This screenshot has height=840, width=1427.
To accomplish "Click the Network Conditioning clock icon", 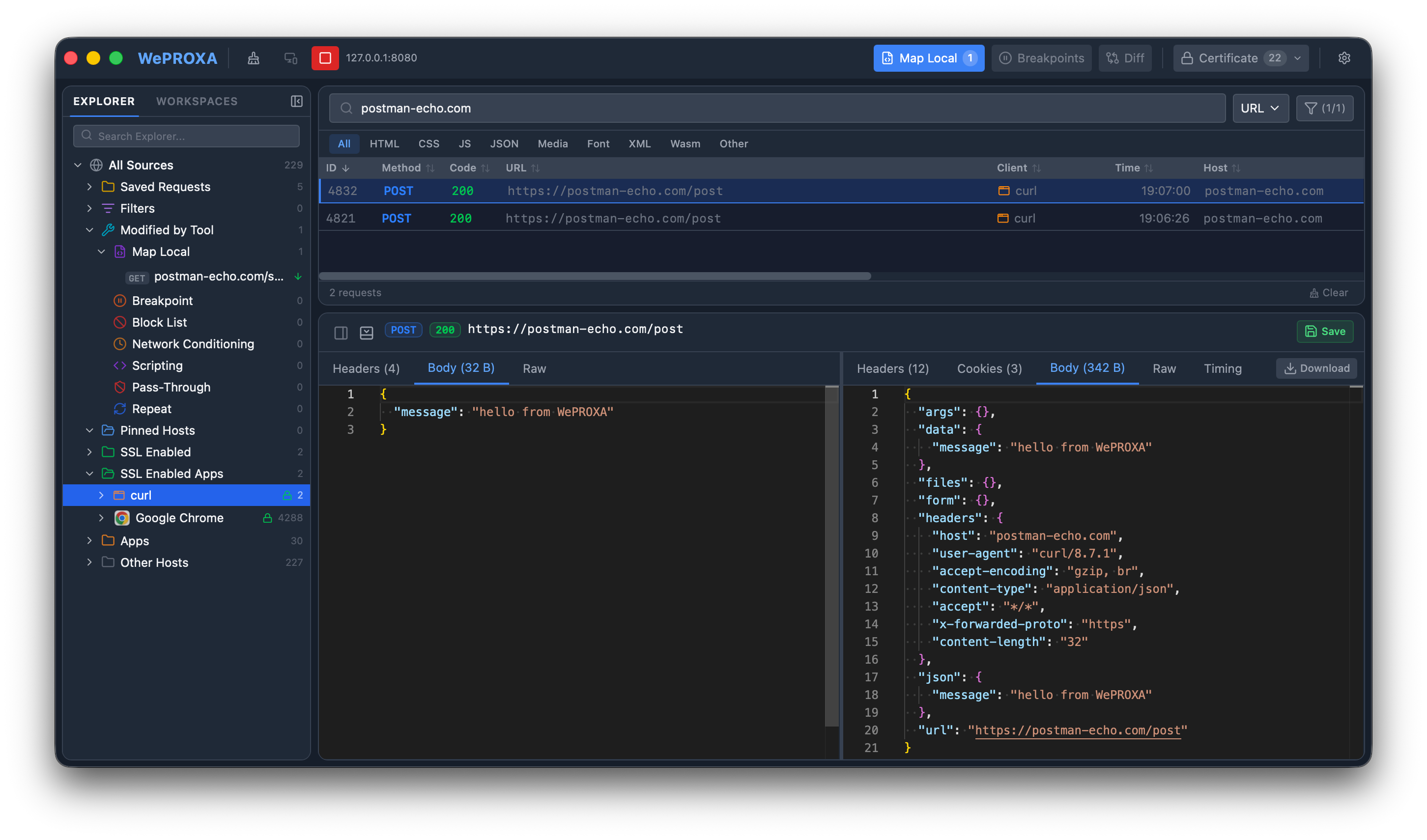I will click(119, 343).
